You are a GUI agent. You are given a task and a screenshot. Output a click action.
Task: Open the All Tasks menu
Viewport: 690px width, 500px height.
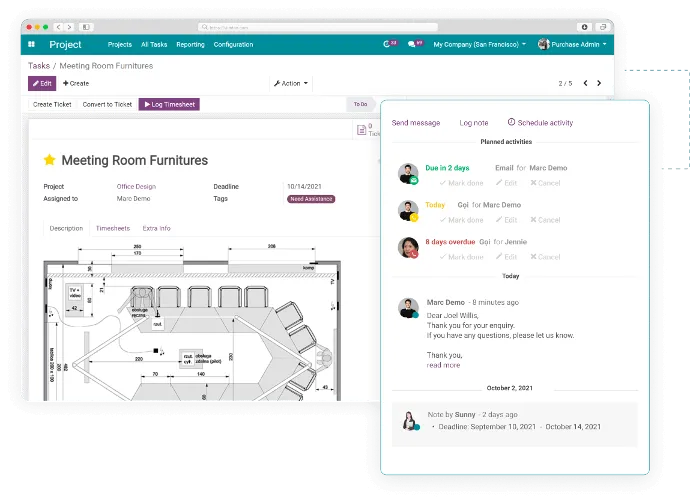[x=154, y=44]
